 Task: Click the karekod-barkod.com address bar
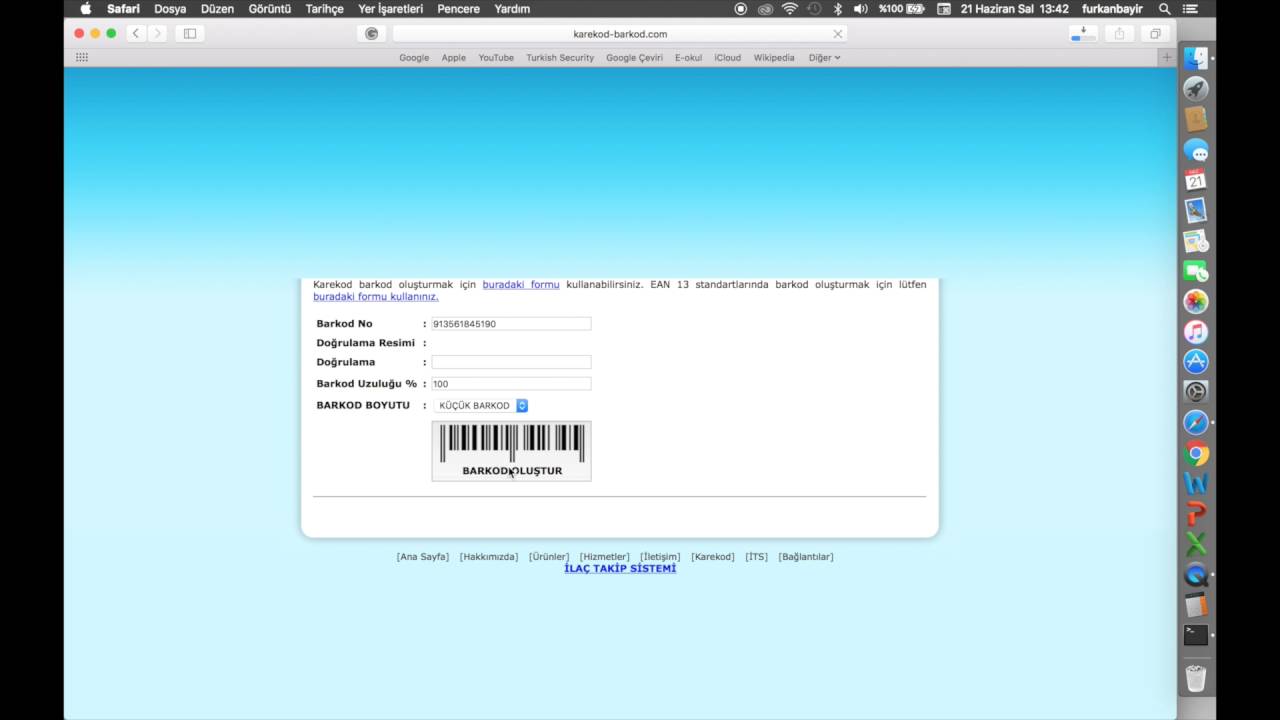click(620, 33)
